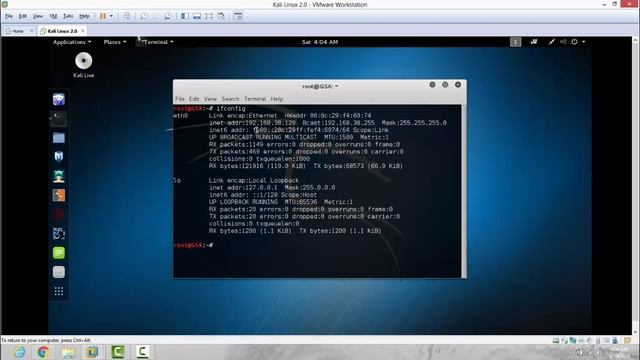The image size is (640, 360).
Task: Open the VMware File menu
Action: click(9, 16)
